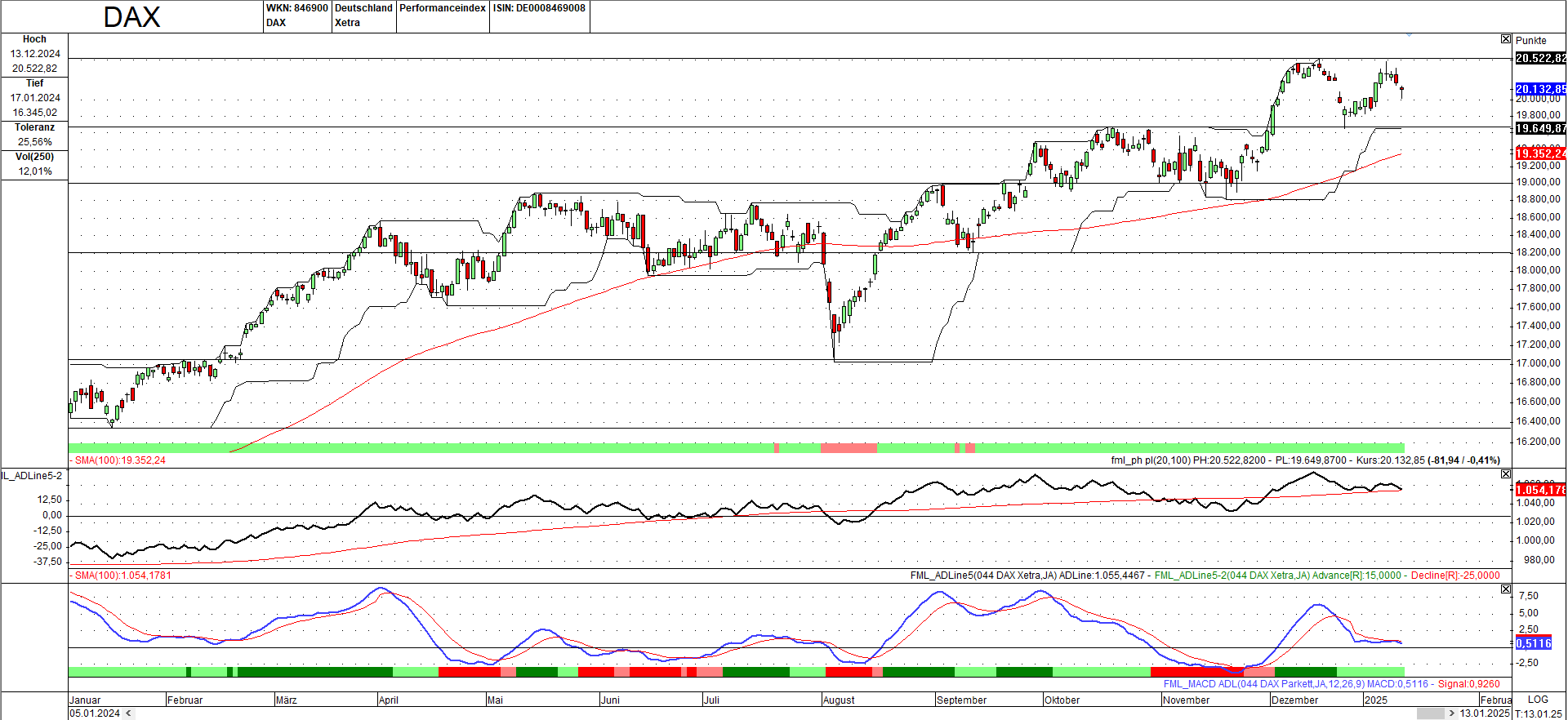This screenshot has height=720, width=1568.
Task: Click the blue 20.132,85 current price tag
Action: coord(1540,89)
